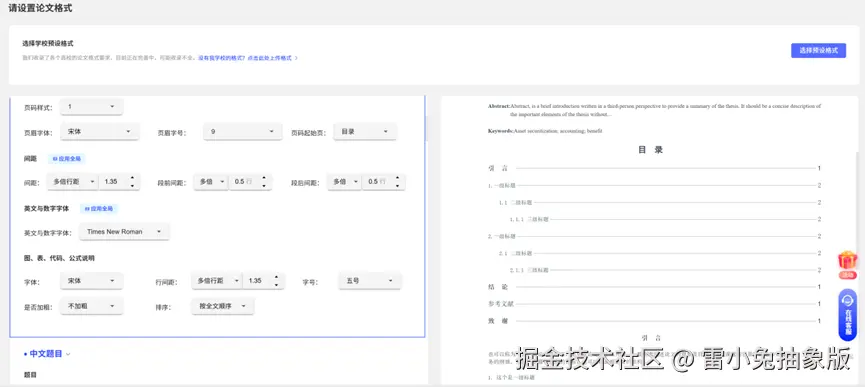The height and width of the screenshot is (387, 865).
Task: Click the Abstract paragraph in preview
Action: (x=655, y=110)
